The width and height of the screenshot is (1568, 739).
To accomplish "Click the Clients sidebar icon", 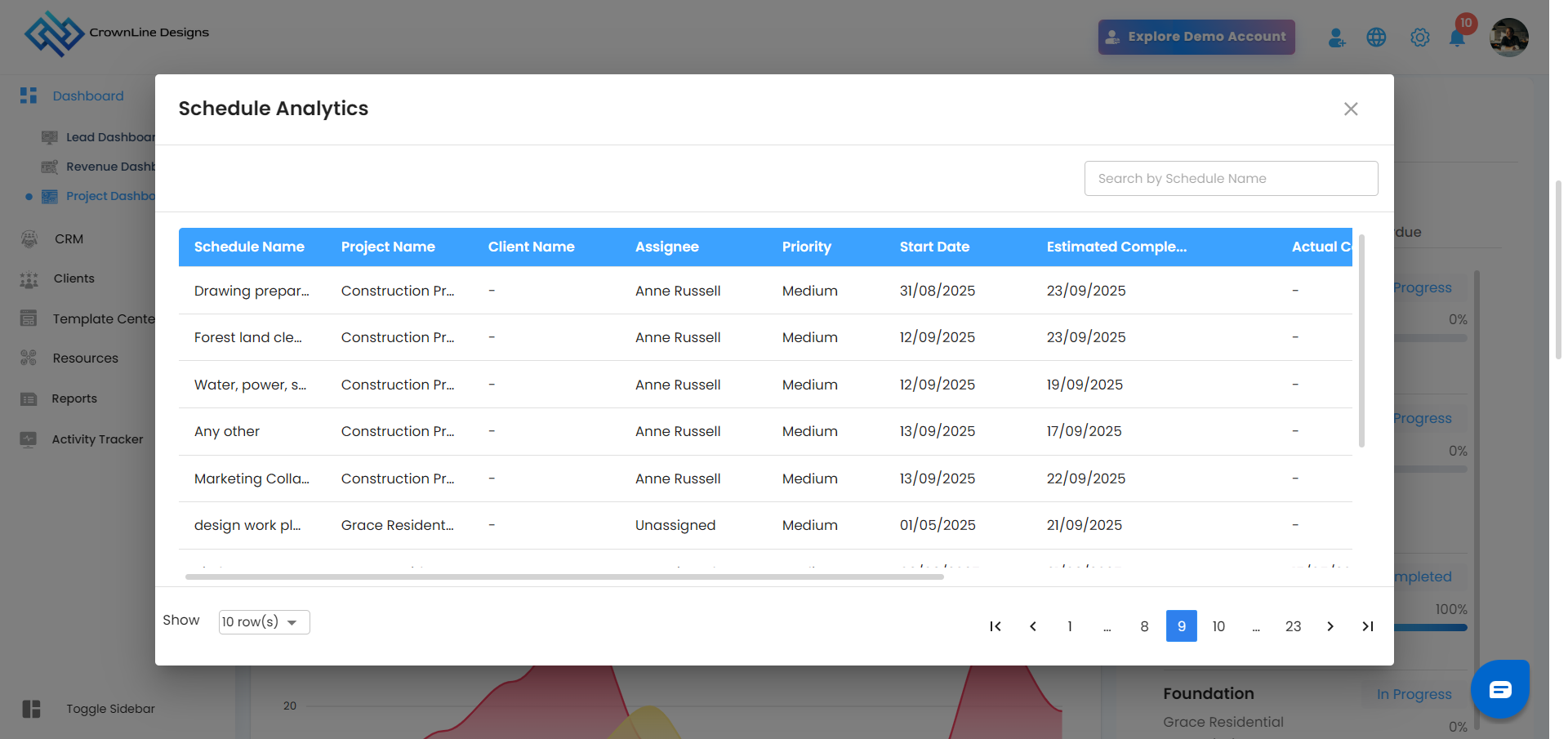I will [x=29, y=279].
